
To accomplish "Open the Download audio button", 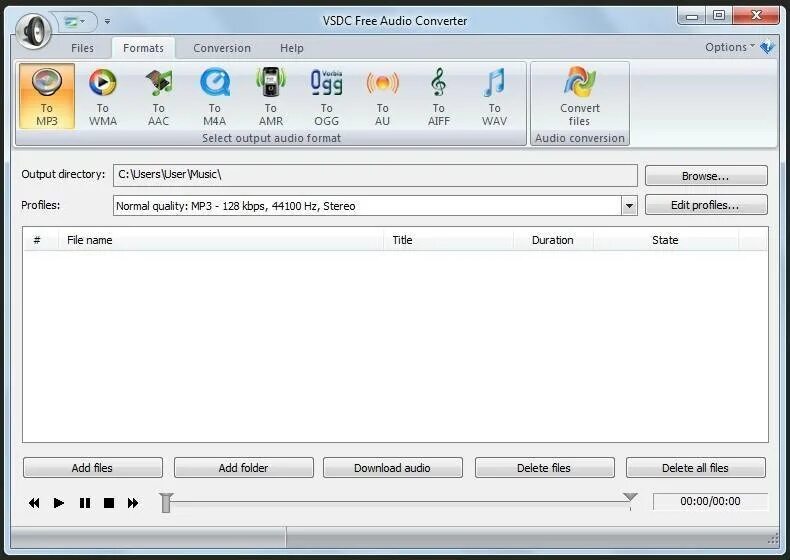I will pyautogui.click(x=393, y=468).
